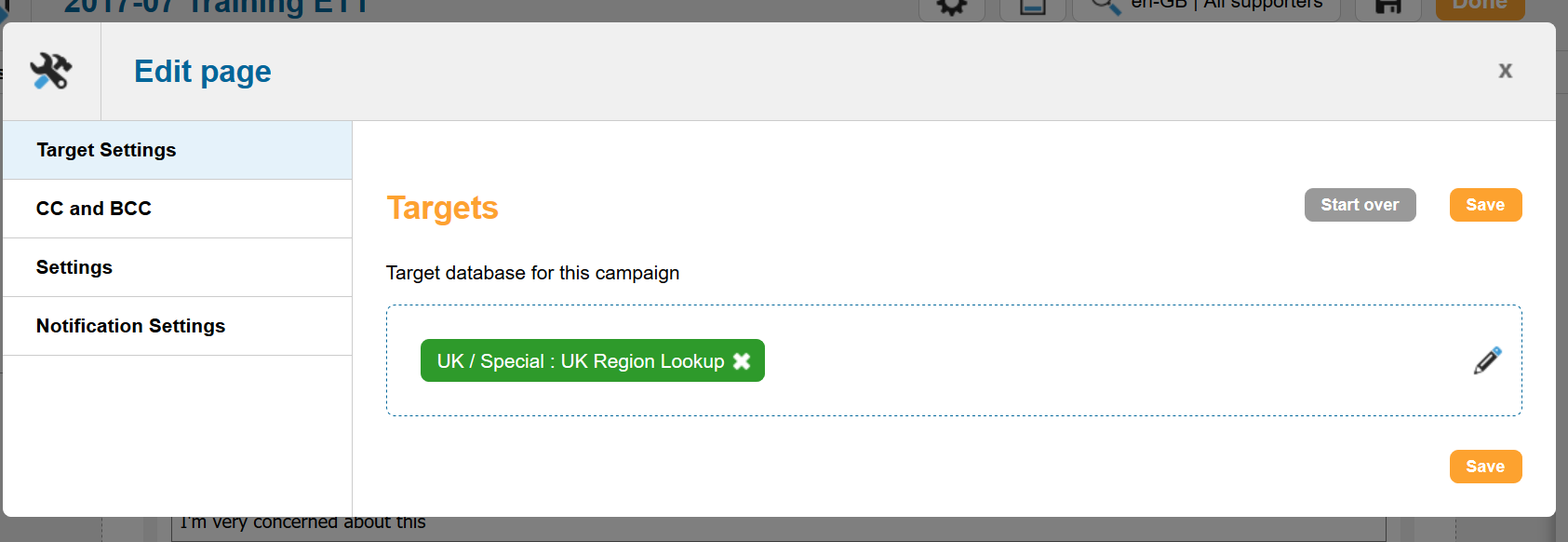Click the orange Done button at top
The width and height of the screenshot is (1568, 542).
(x=1480, y=7)
